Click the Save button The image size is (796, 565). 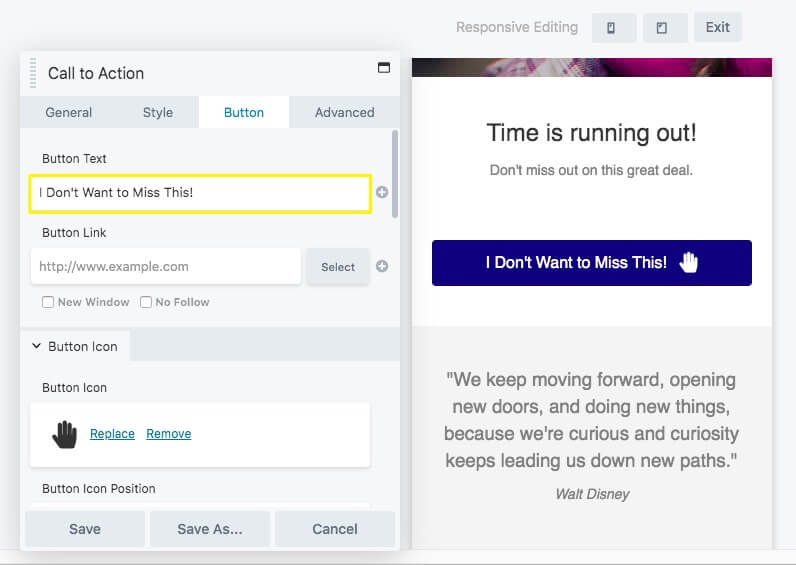[85, 529]
